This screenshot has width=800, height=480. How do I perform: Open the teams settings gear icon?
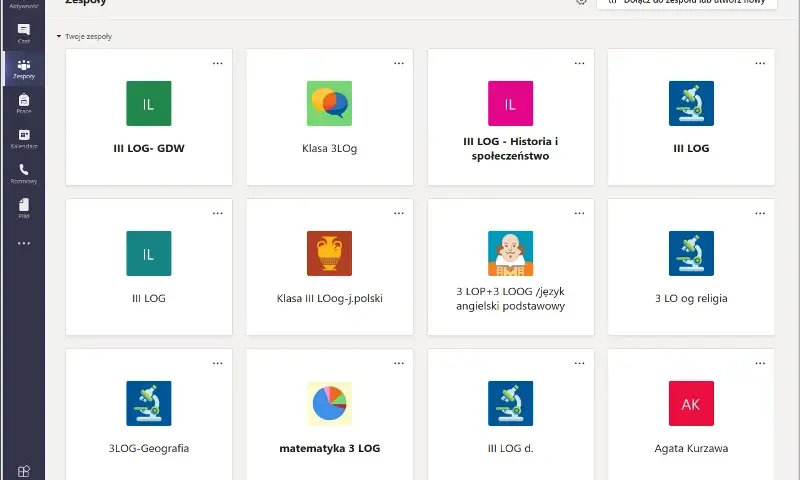point(581,2)
